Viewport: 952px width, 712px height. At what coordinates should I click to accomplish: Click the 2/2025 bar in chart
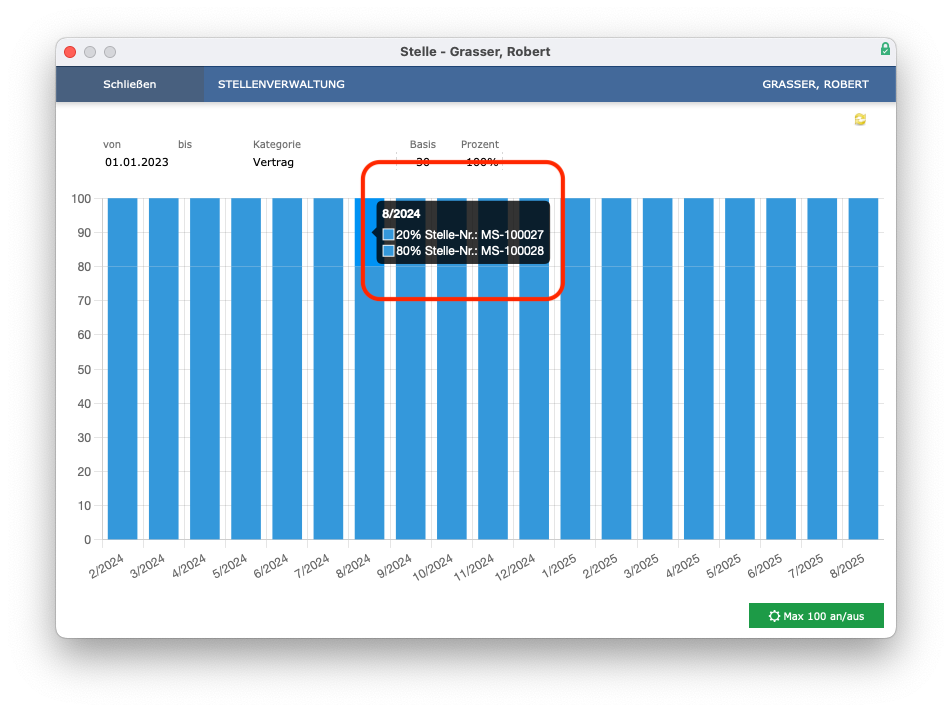pyautogui.click(x=616, y=368)
